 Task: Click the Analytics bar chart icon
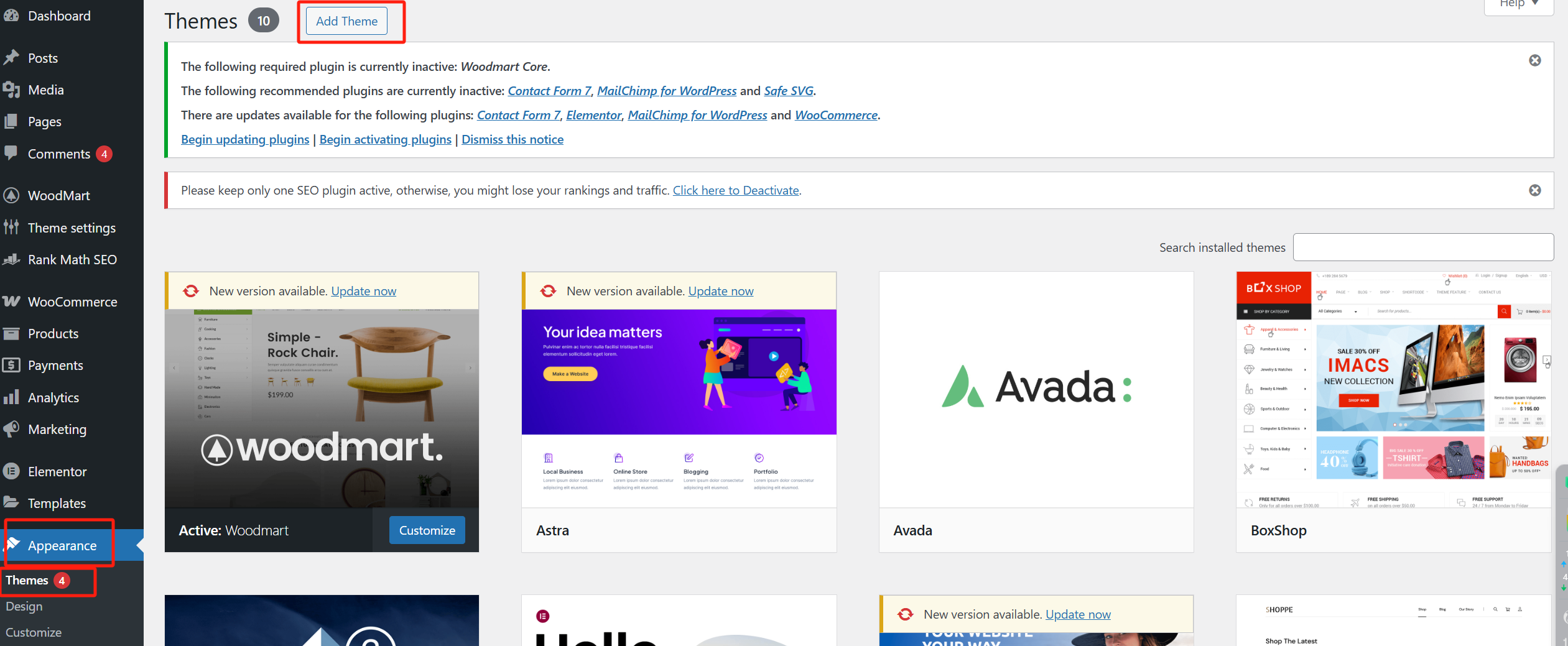click(11, 398)
